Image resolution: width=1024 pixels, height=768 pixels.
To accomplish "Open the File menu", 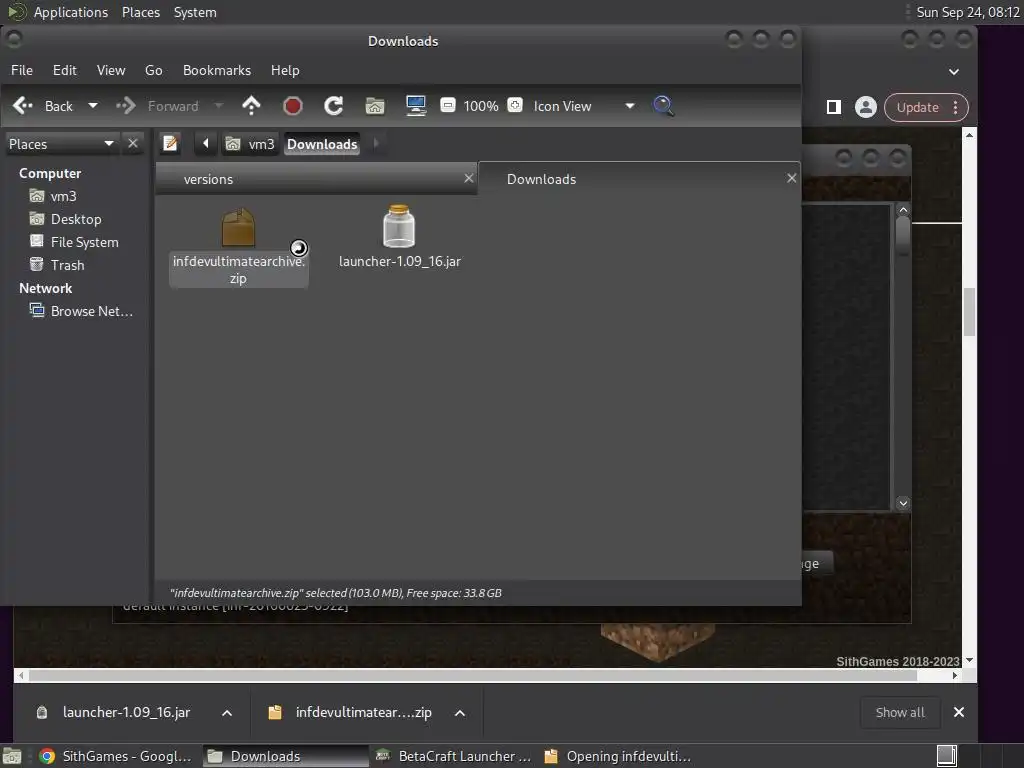I will [x=22, y=70].
